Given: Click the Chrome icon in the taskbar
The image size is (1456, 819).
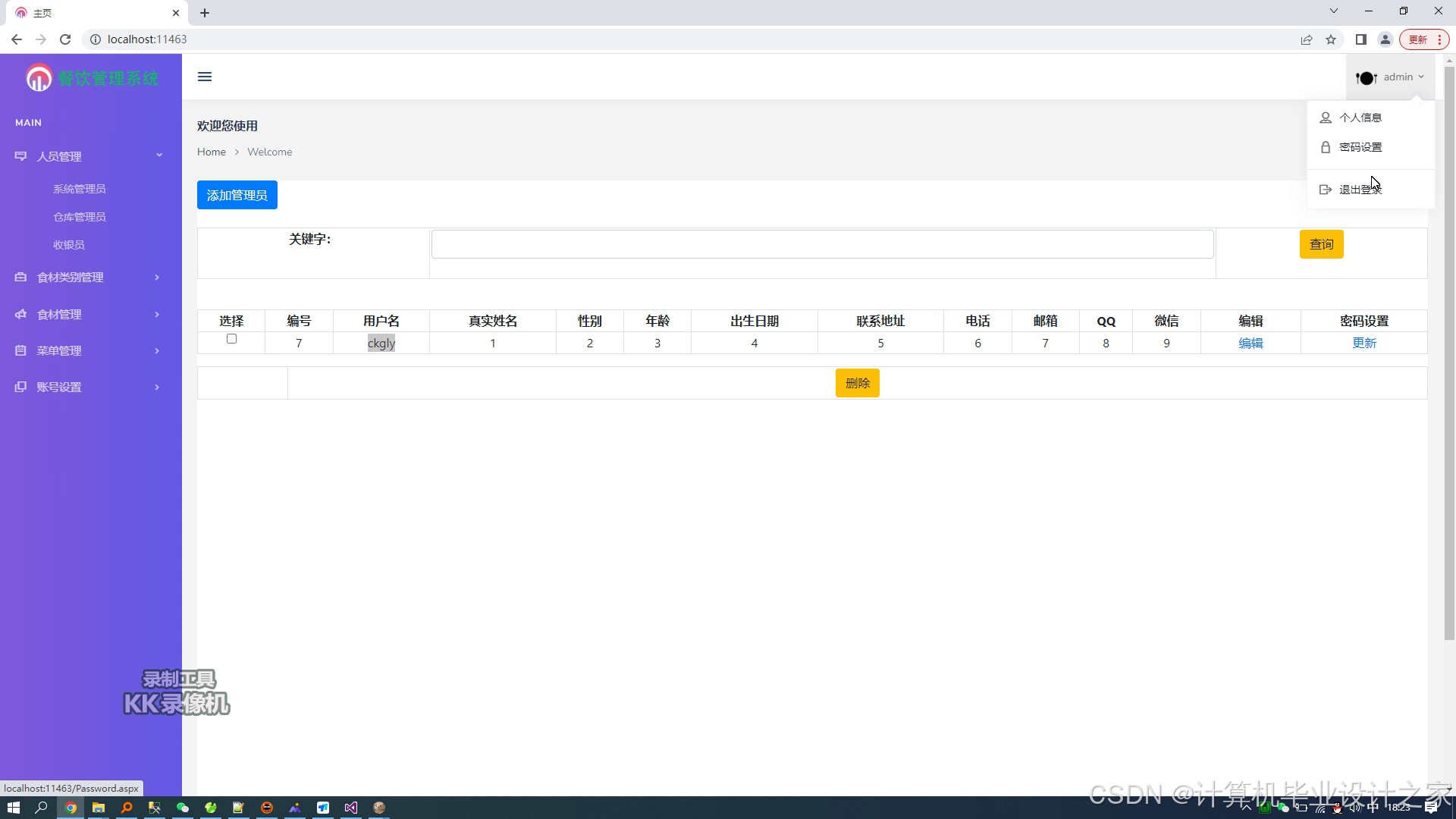Looking at the screenshot, I should (71, 808).
